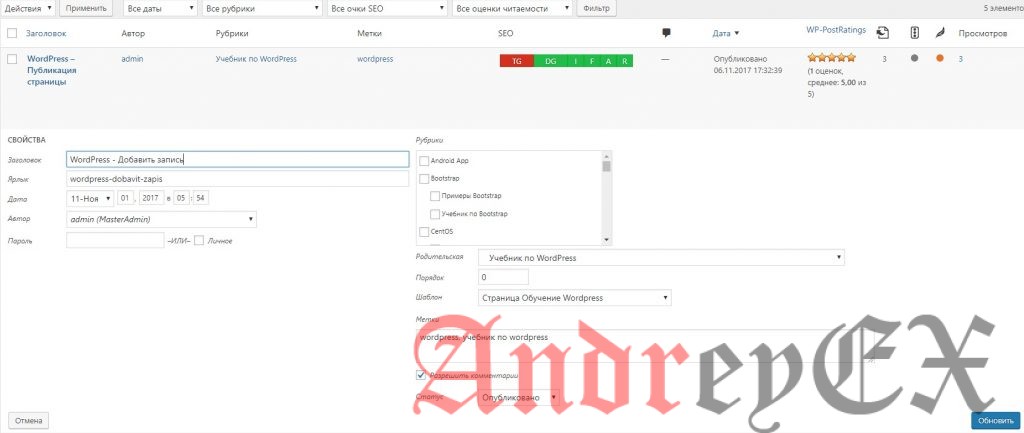1024x433 pixels.
Task: Uncheck Разрешить комментарии checkbox
Action: (421, 376)
